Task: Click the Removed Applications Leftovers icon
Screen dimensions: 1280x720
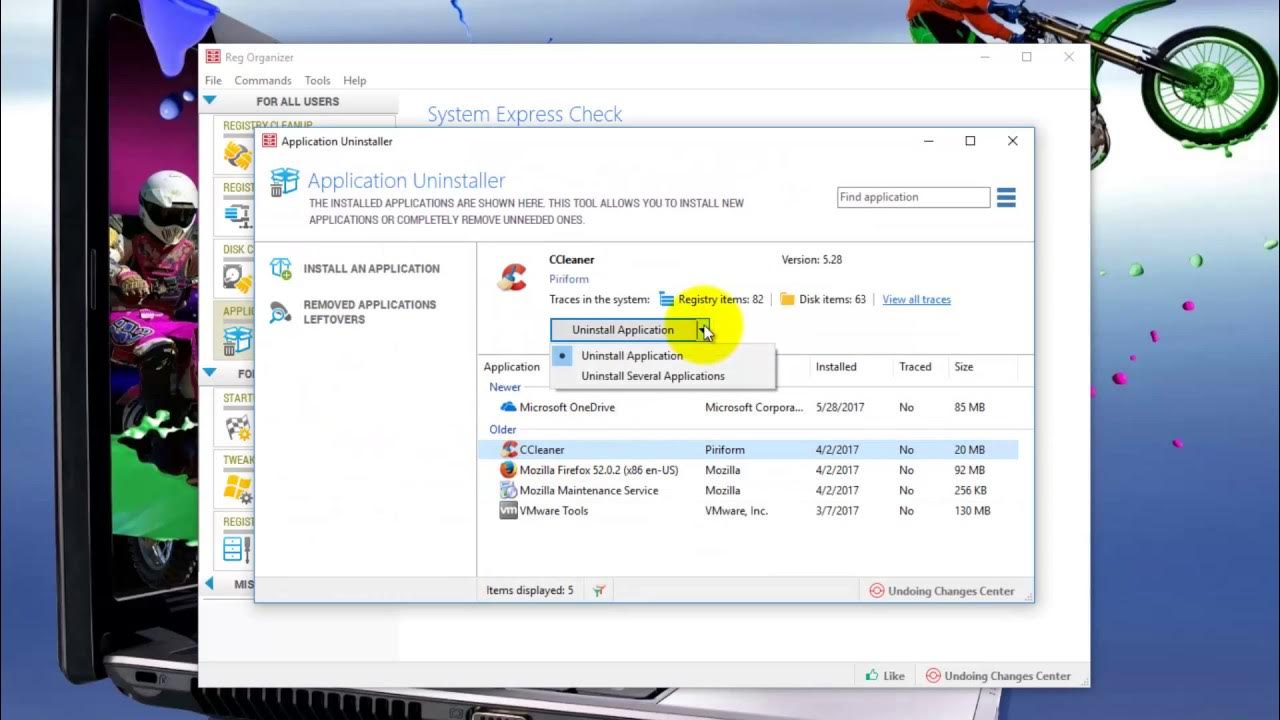Action: [281, 311]
